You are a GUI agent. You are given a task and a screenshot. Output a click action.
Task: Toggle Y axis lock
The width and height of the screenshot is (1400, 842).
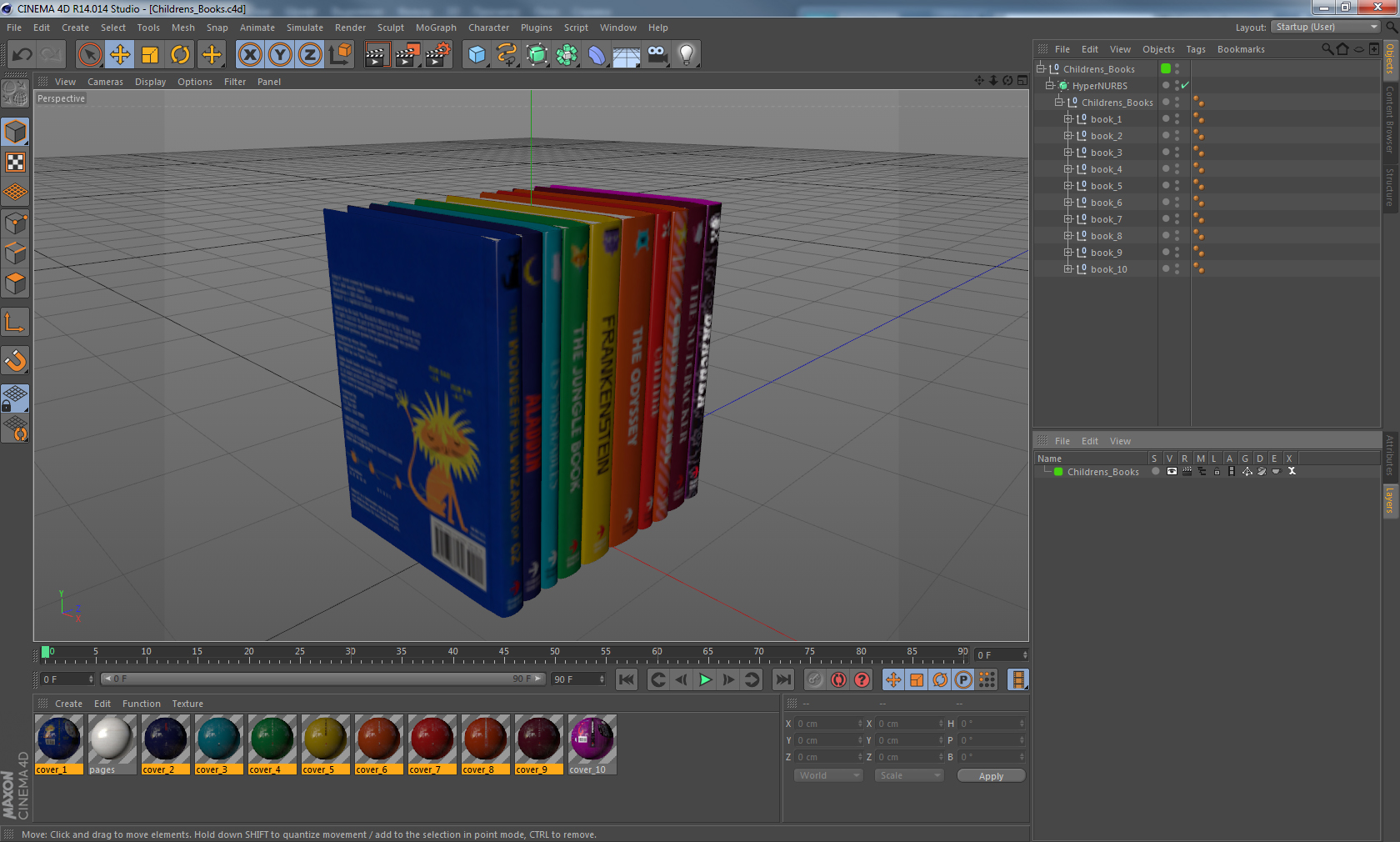(280, 55)
